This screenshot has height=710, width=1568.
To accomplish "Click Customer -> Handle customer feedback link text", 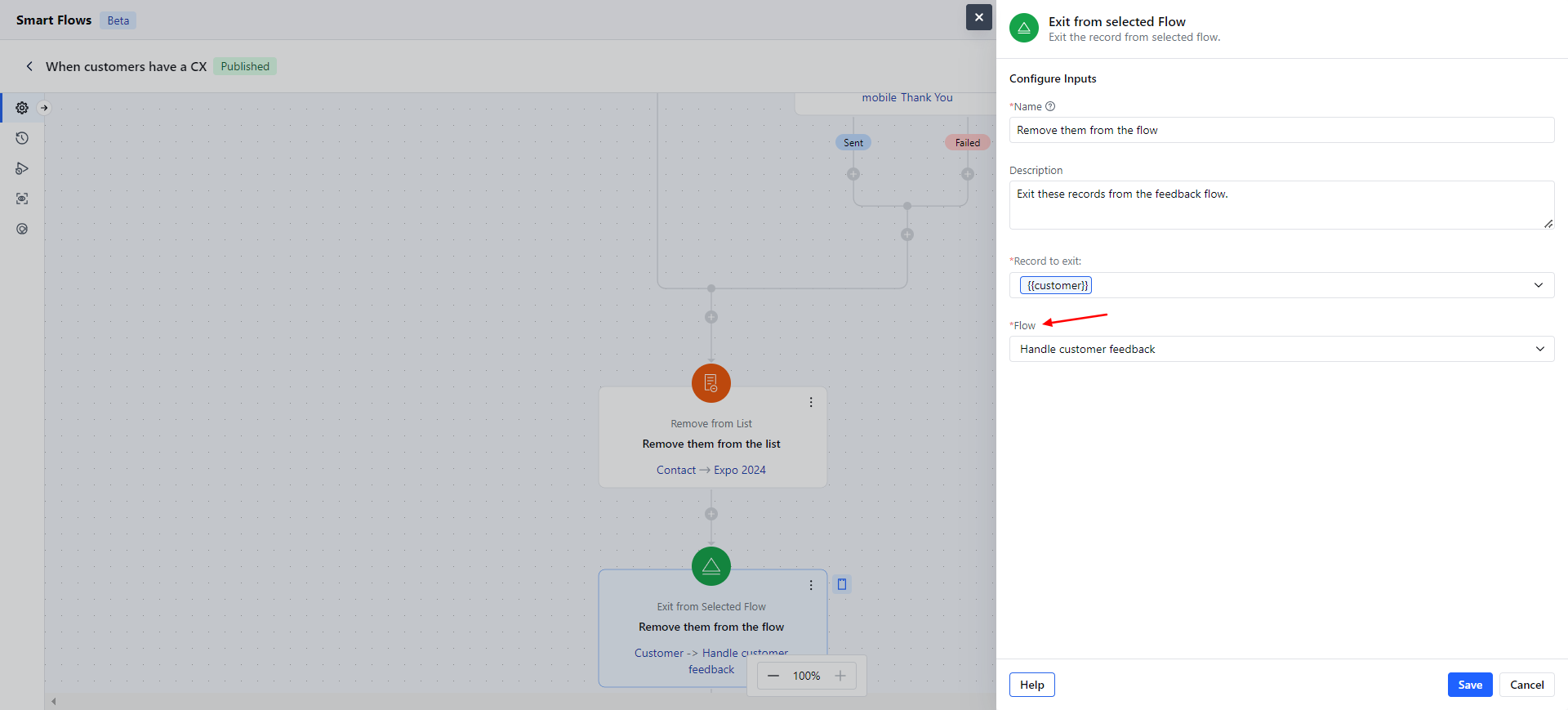I will point(711,661).
